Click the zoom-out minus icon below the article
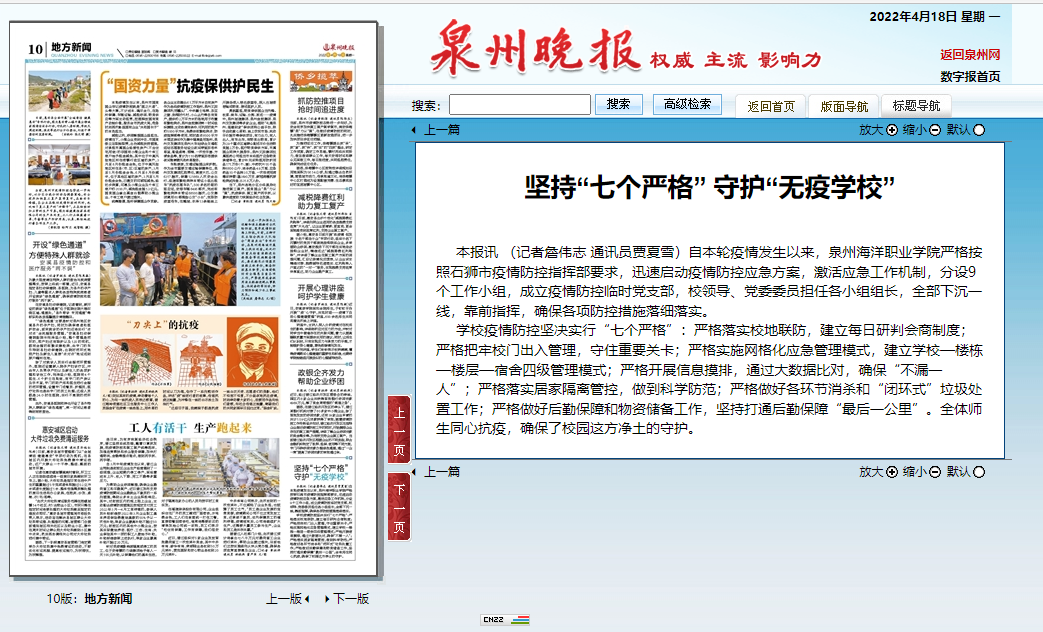The image size is (1043, 632). tap(935, 472)
